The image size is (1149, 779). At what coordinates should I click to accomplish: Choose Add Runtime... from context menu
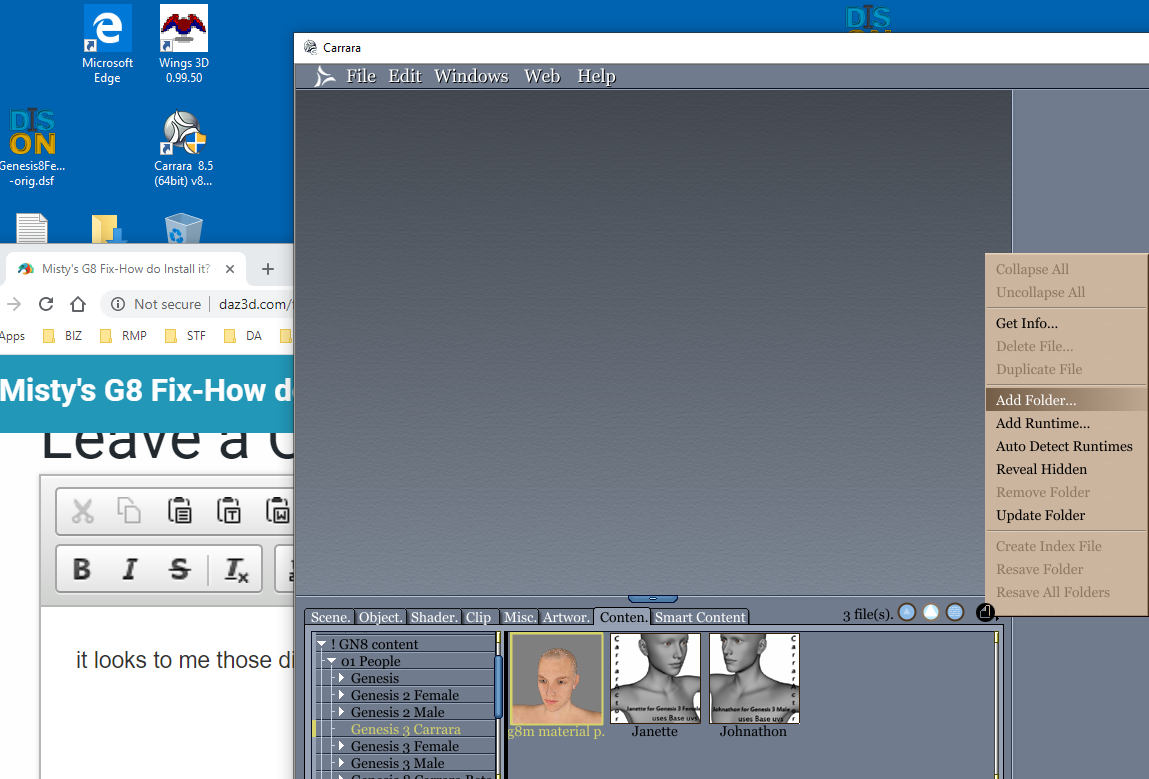1065,424
